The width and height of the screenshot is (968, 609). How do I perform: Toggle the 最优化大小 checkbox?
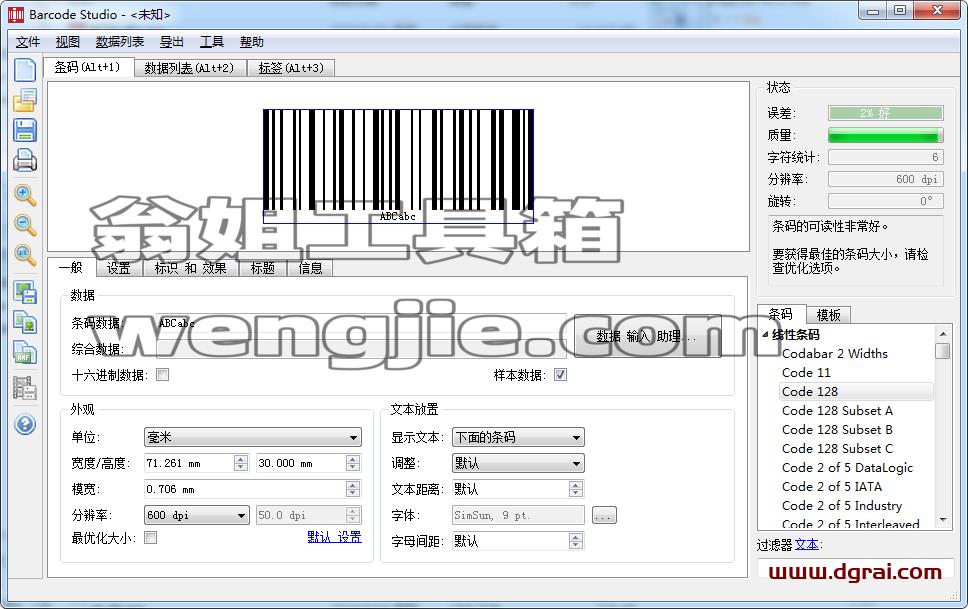(151, 538)
